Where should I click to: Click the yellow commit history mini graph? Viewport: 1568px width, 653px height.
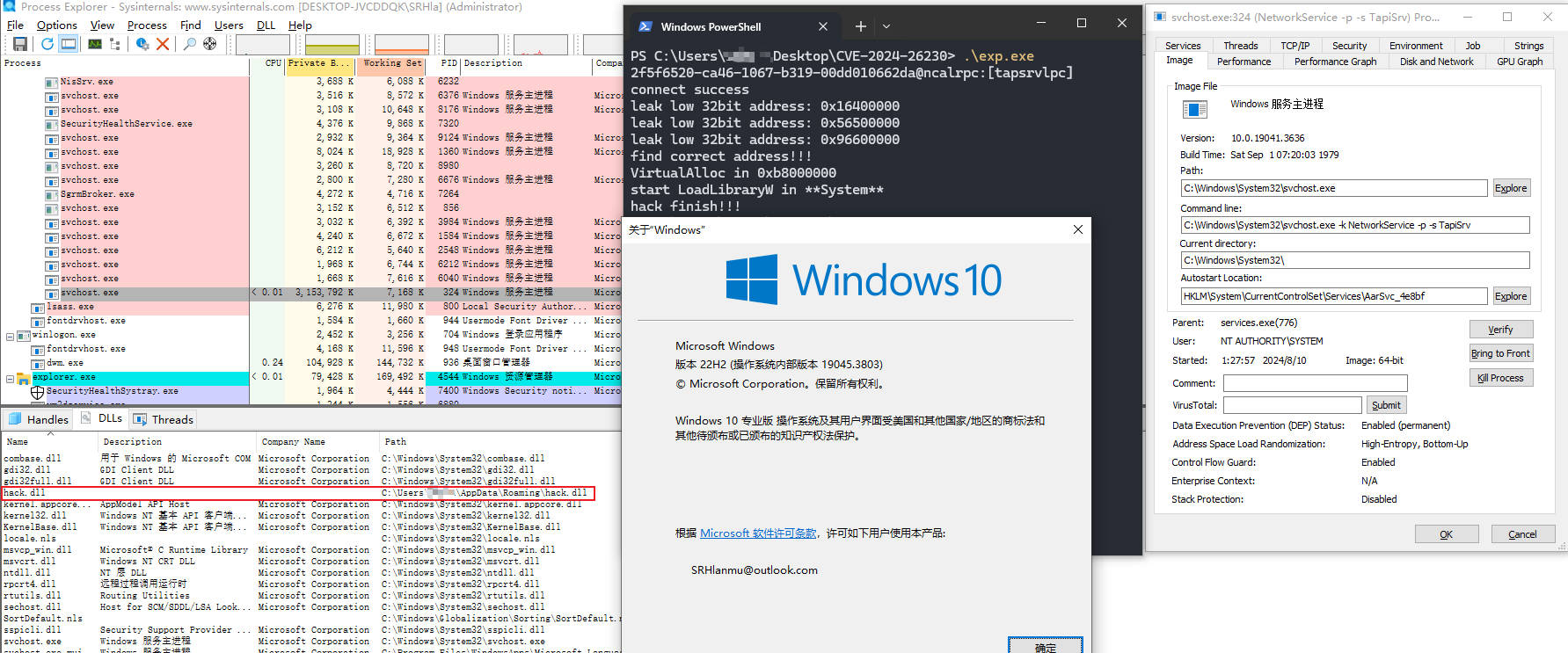tap(332, 45)
